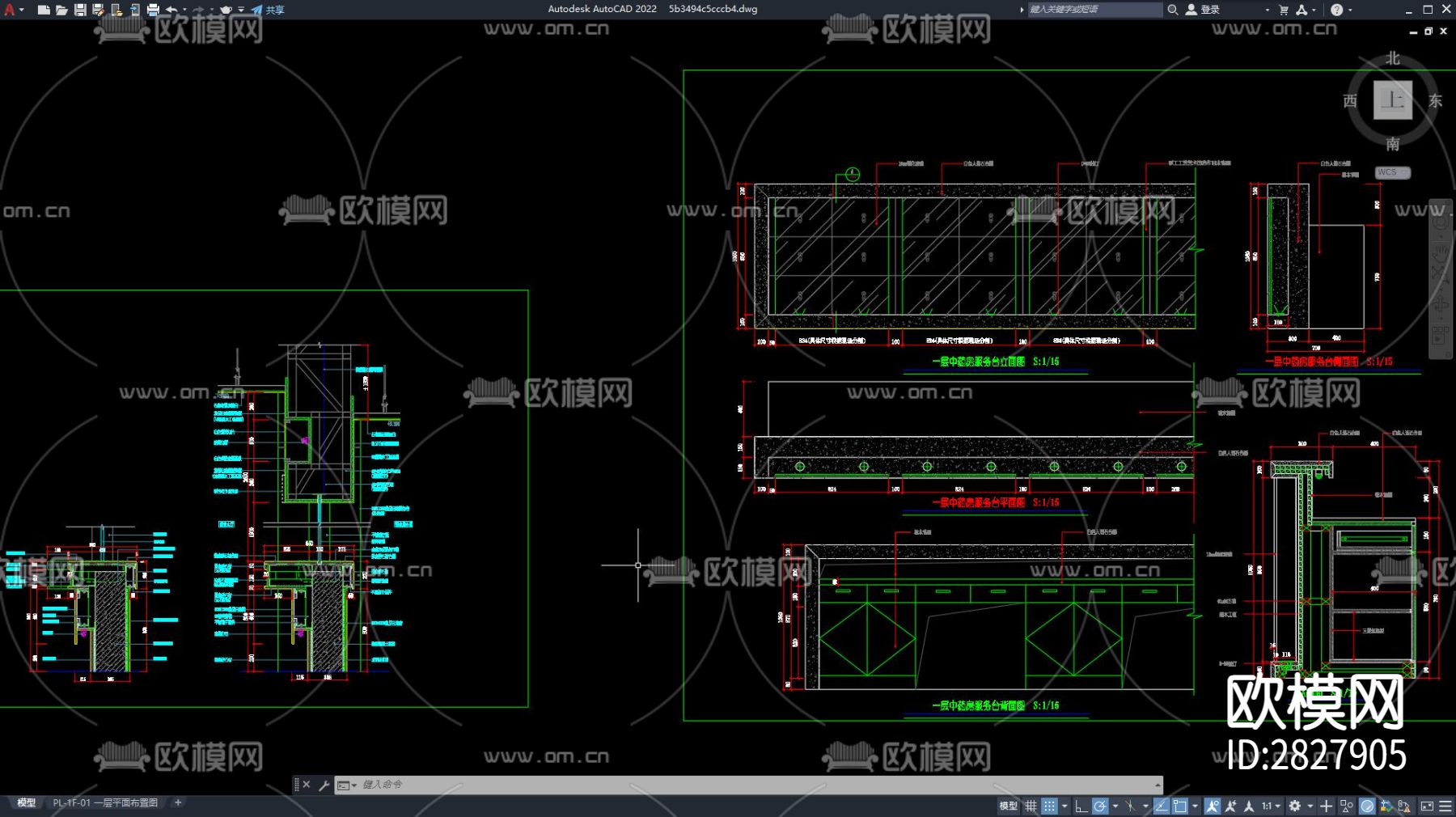Toggle Snap mode dots button
The image size is (1456, 817).
pos(1049,806)
